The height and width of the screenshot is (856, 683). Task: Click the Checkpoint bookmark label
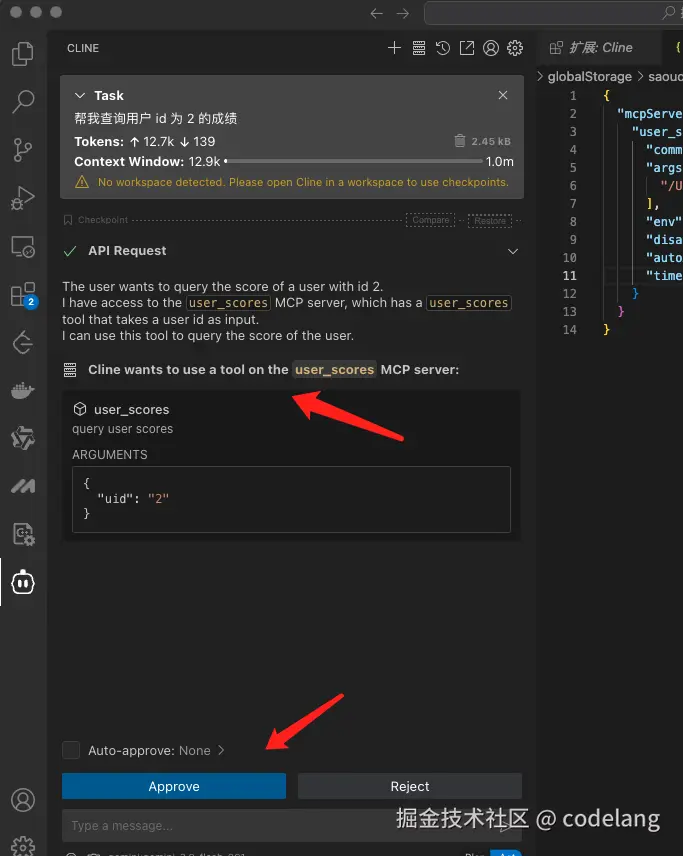pyautogui.click(x=103, y=220)
